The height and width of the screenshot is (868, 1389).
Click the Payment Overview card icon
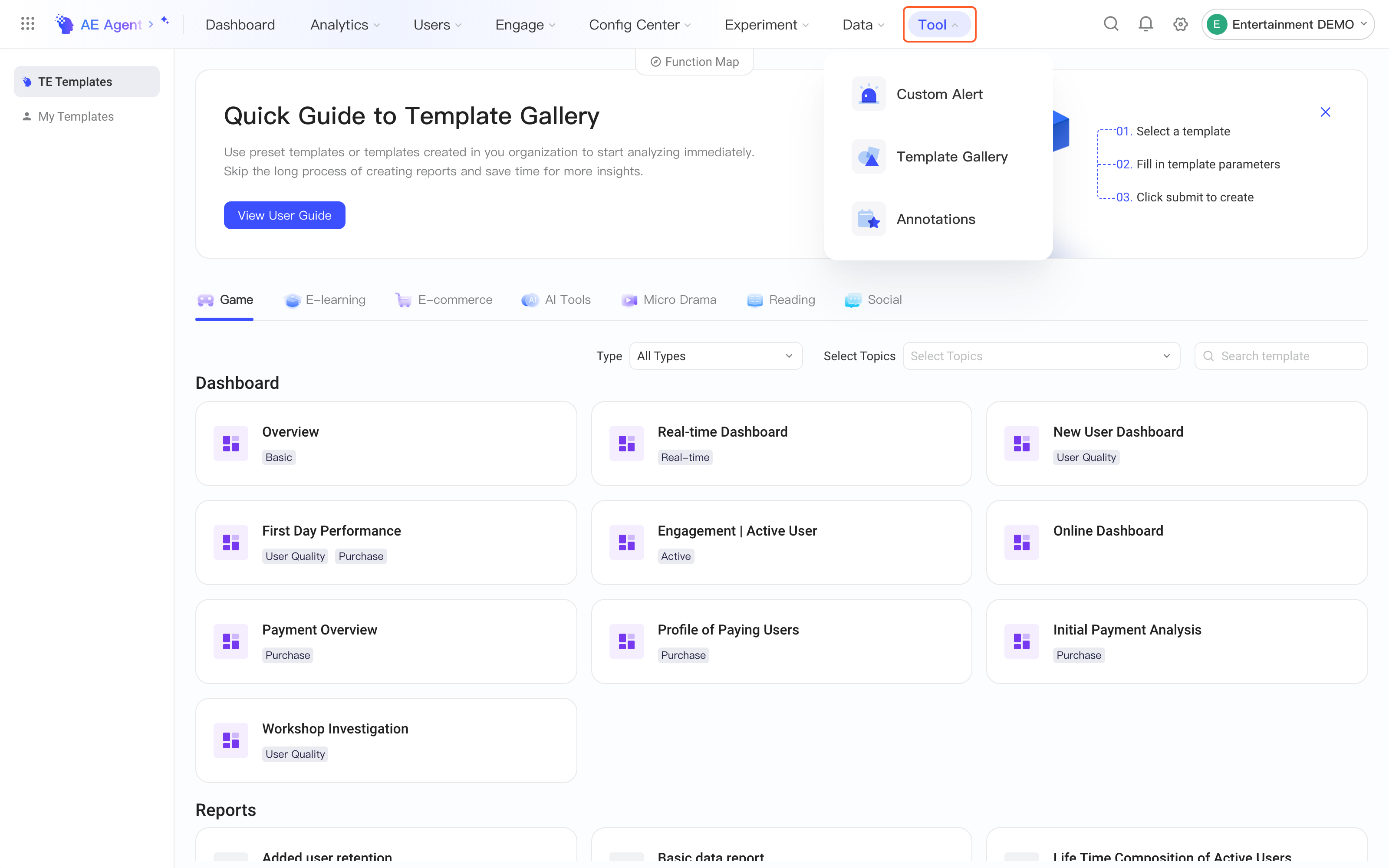[x=231, y=641]
